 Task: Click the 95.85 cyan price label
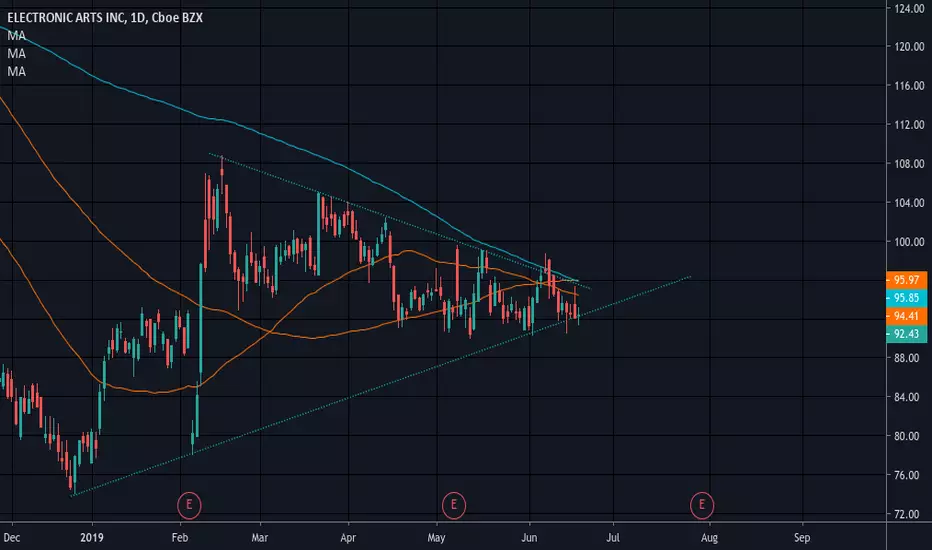click(x=906, y=298)
